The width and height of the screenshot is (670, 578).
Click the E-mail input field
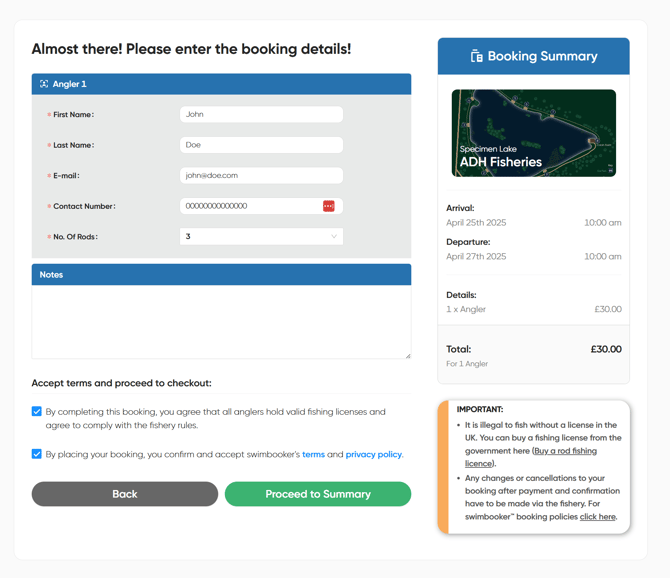tap(261, 176)
